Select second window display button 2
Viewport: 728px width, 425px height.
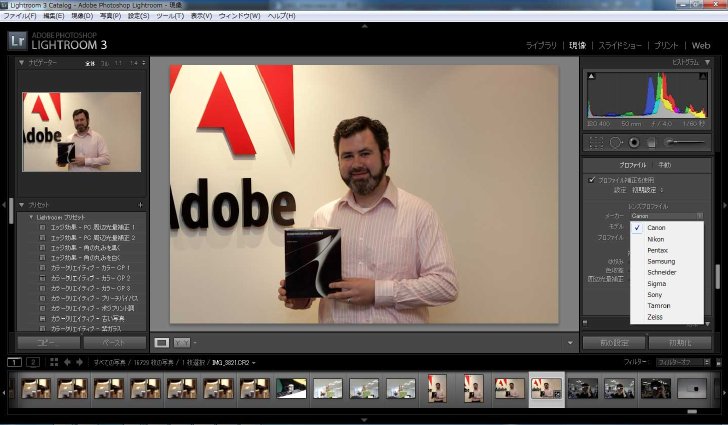point(33,362)
